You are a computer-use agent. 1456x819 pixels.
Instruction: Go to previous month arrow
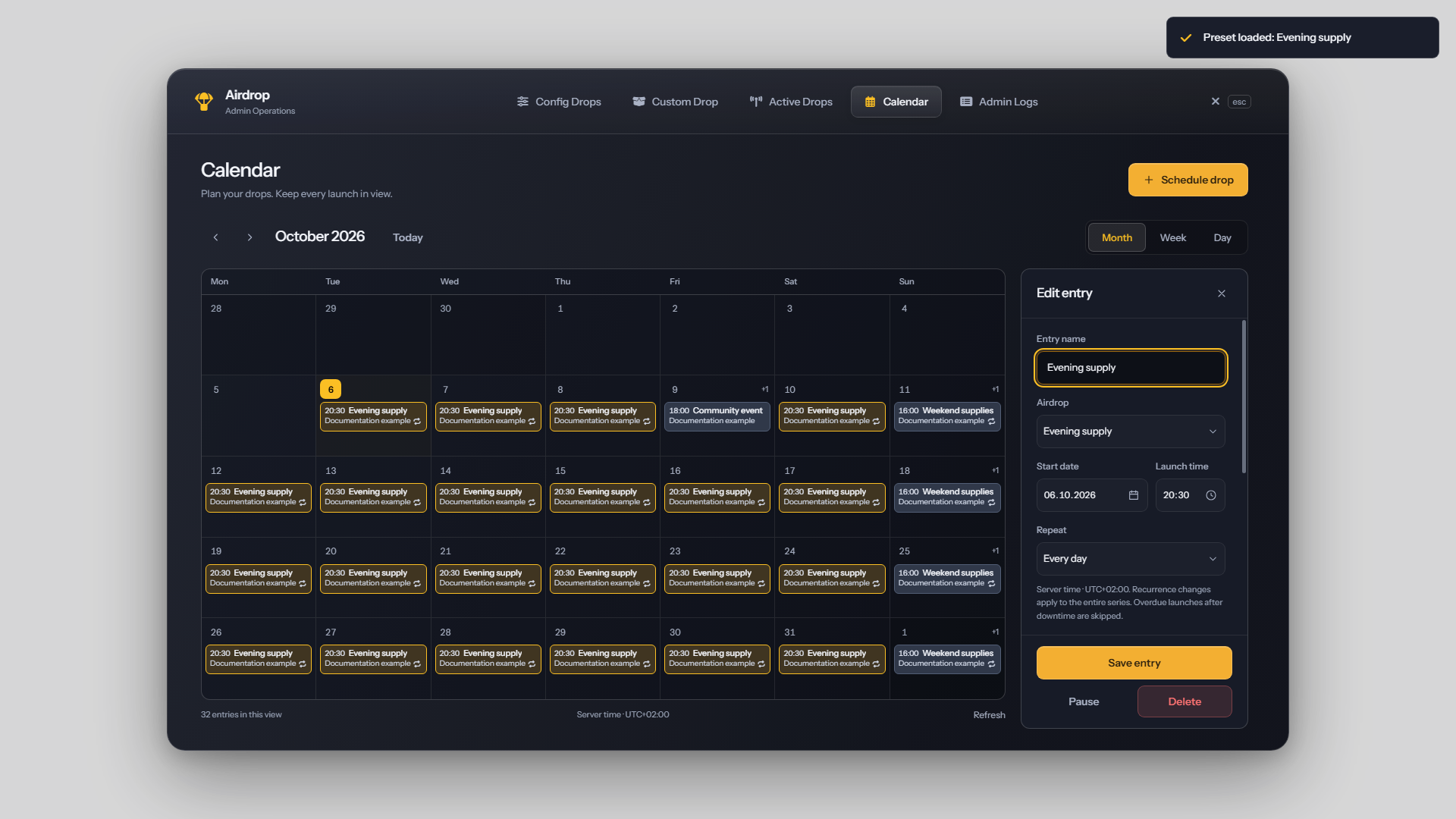pyautogui.click(x=216, y=237)
